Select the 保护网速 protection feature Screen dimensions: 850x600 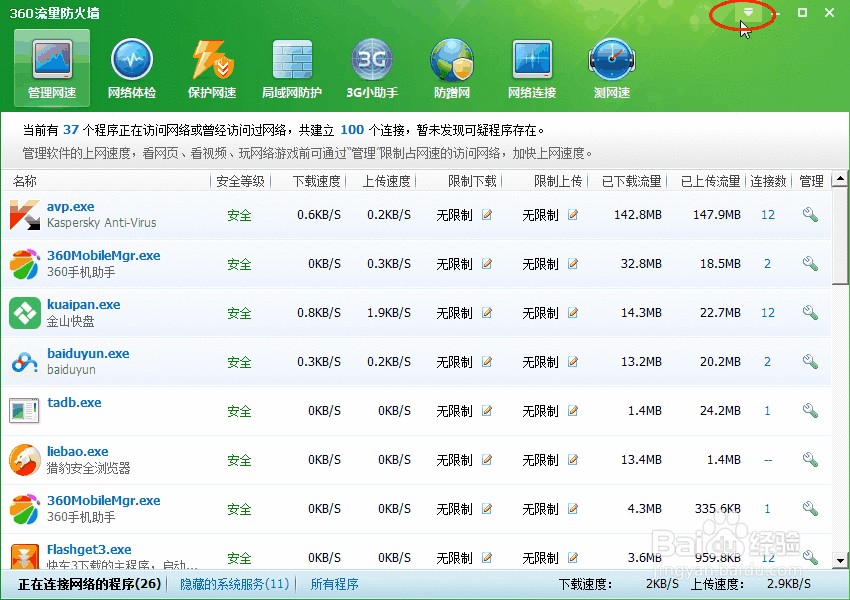pos(211,67)
